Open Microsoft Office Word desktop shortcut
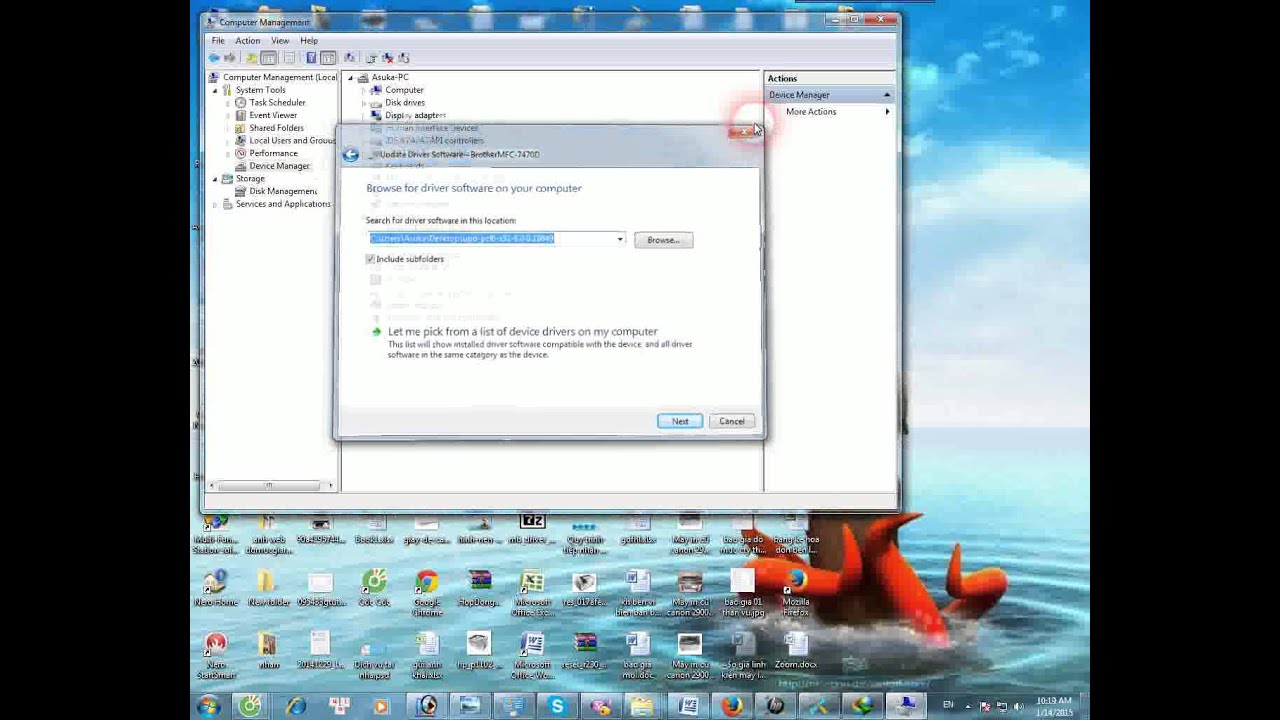 pos(532,655)
